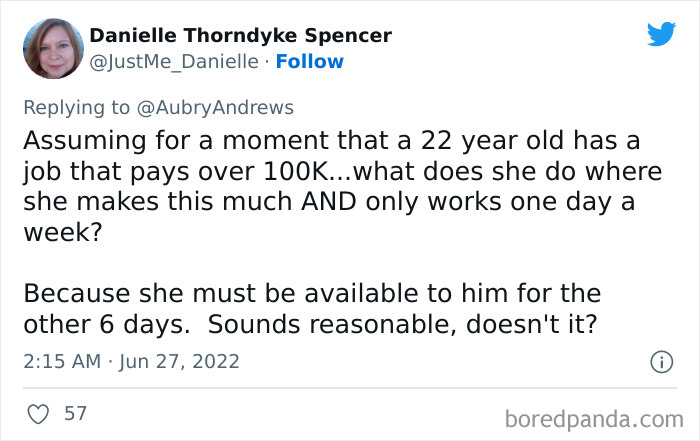Open Danielle's profile picture
The image size is (700, 441).
tap(53, 49)
